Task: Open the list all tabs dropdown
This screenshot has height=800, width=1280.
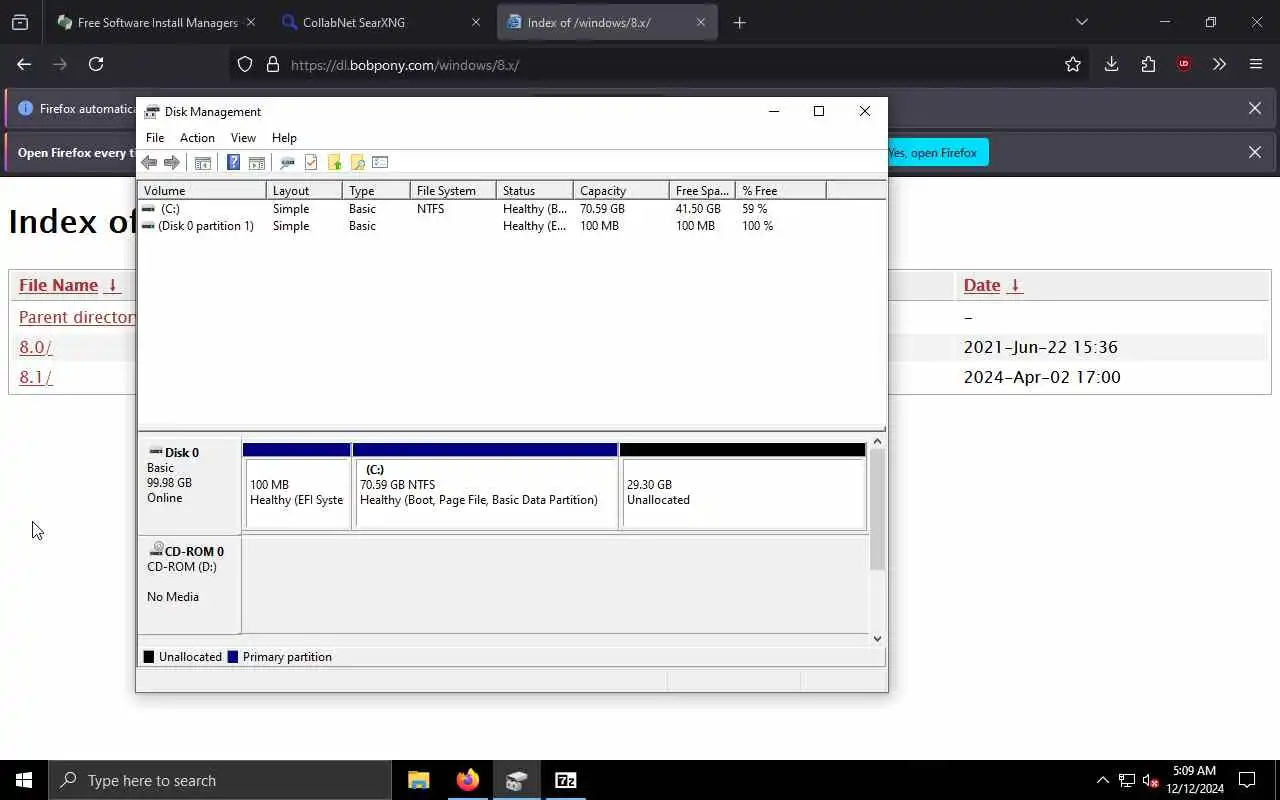Action: click(x=1081, y=22)
